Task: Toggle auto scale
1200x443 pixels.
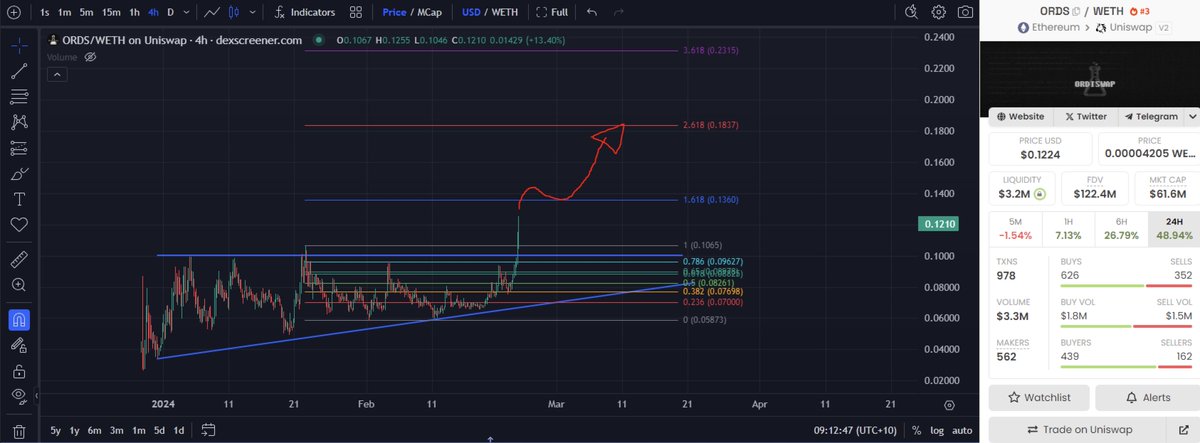Action: [x=961, y=430]
